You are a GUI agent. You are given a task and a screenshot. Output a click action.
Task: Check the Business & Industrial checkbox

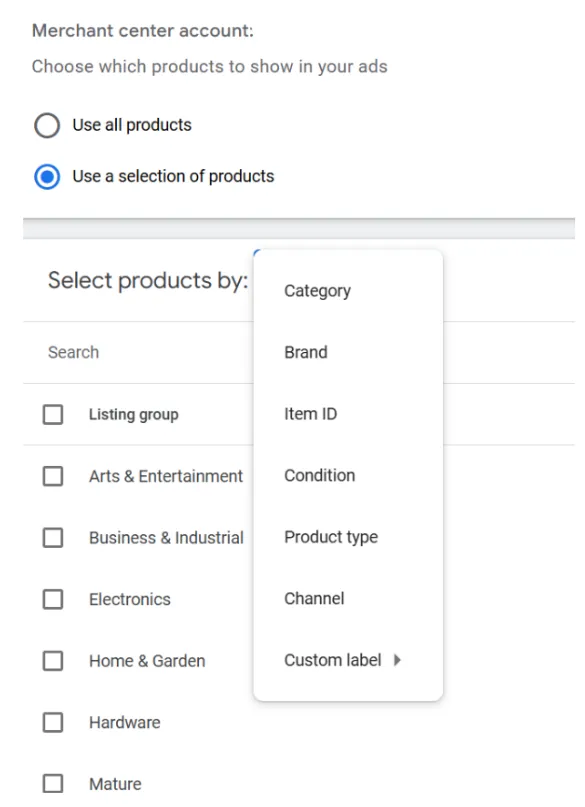(x=53, y=538)
